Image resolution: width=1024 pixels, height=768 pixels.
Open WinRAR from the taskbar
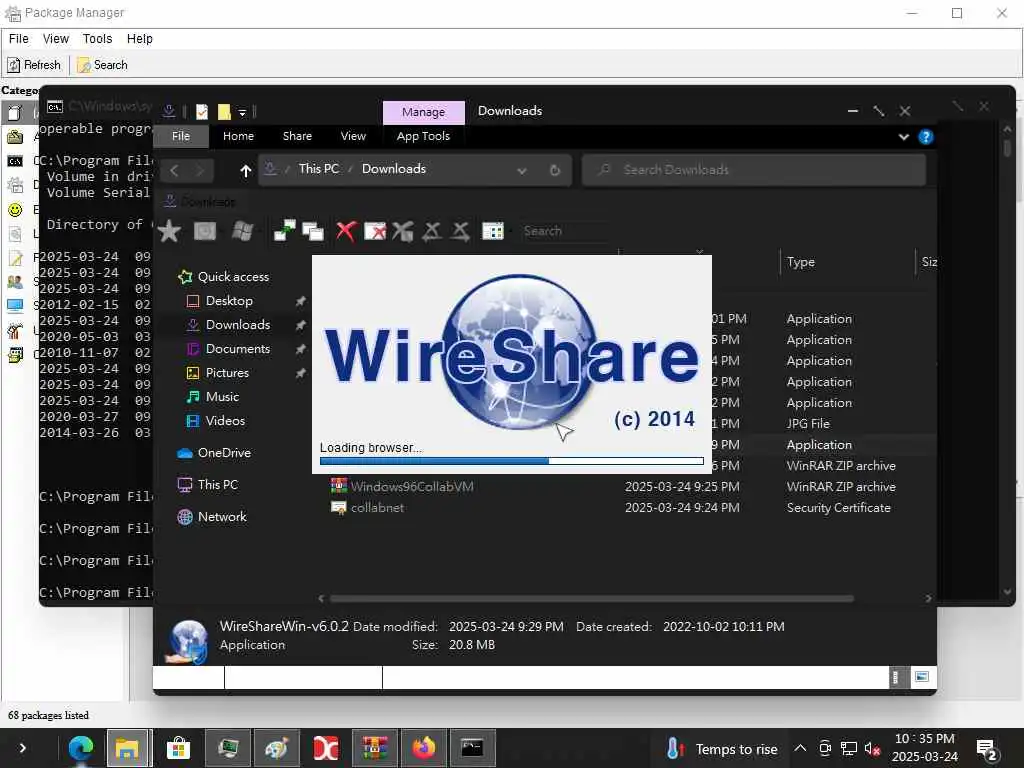(x=375, y=748)
